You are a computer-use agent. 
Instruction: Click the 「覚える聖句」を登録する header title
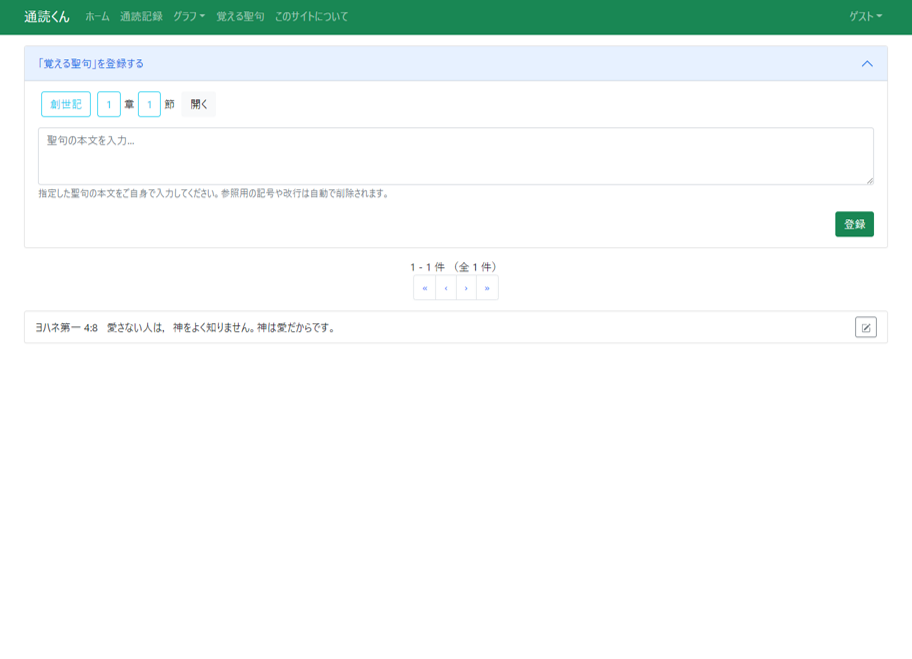point(90,64)
